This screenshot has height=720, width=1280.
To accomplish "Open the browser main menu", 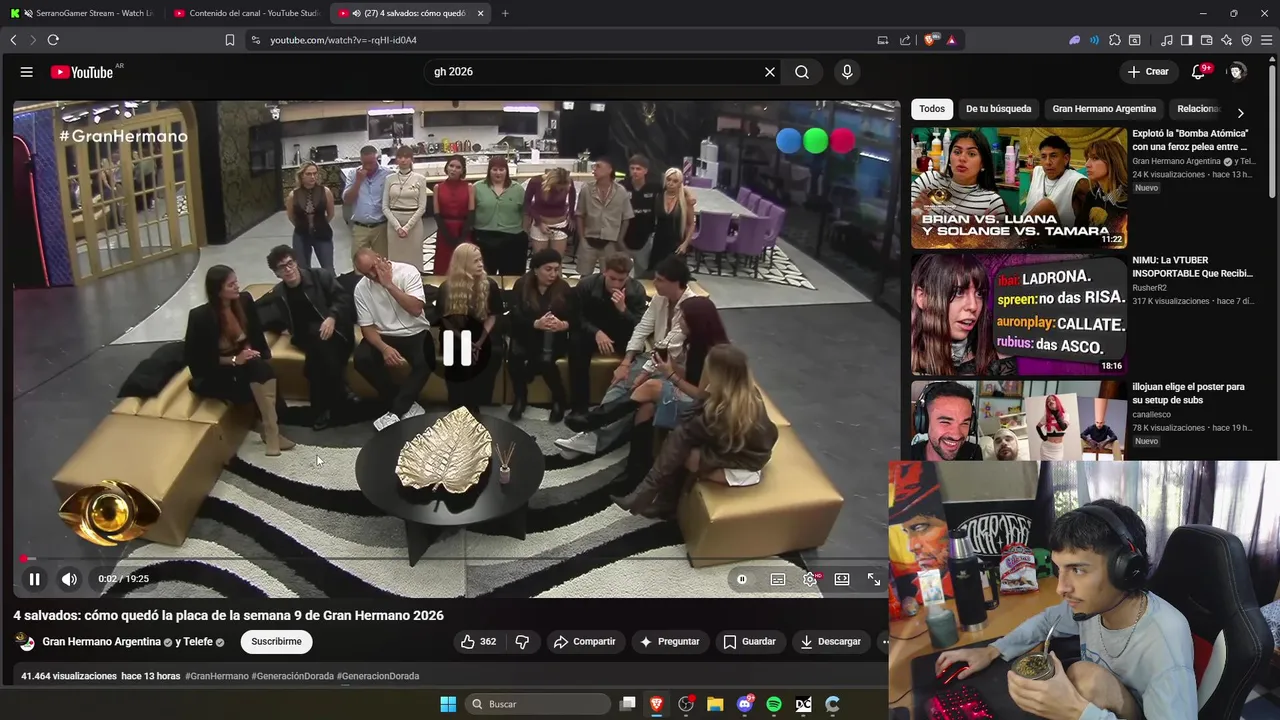I will pos(1267,40).
